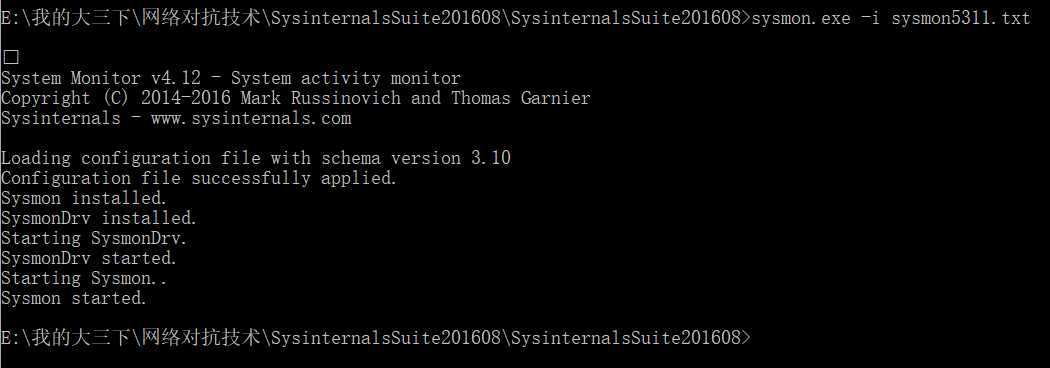This screenshot has height=368, width=1050.
Task: Click the square glyph below the command
Action: [x=9, y=58]
